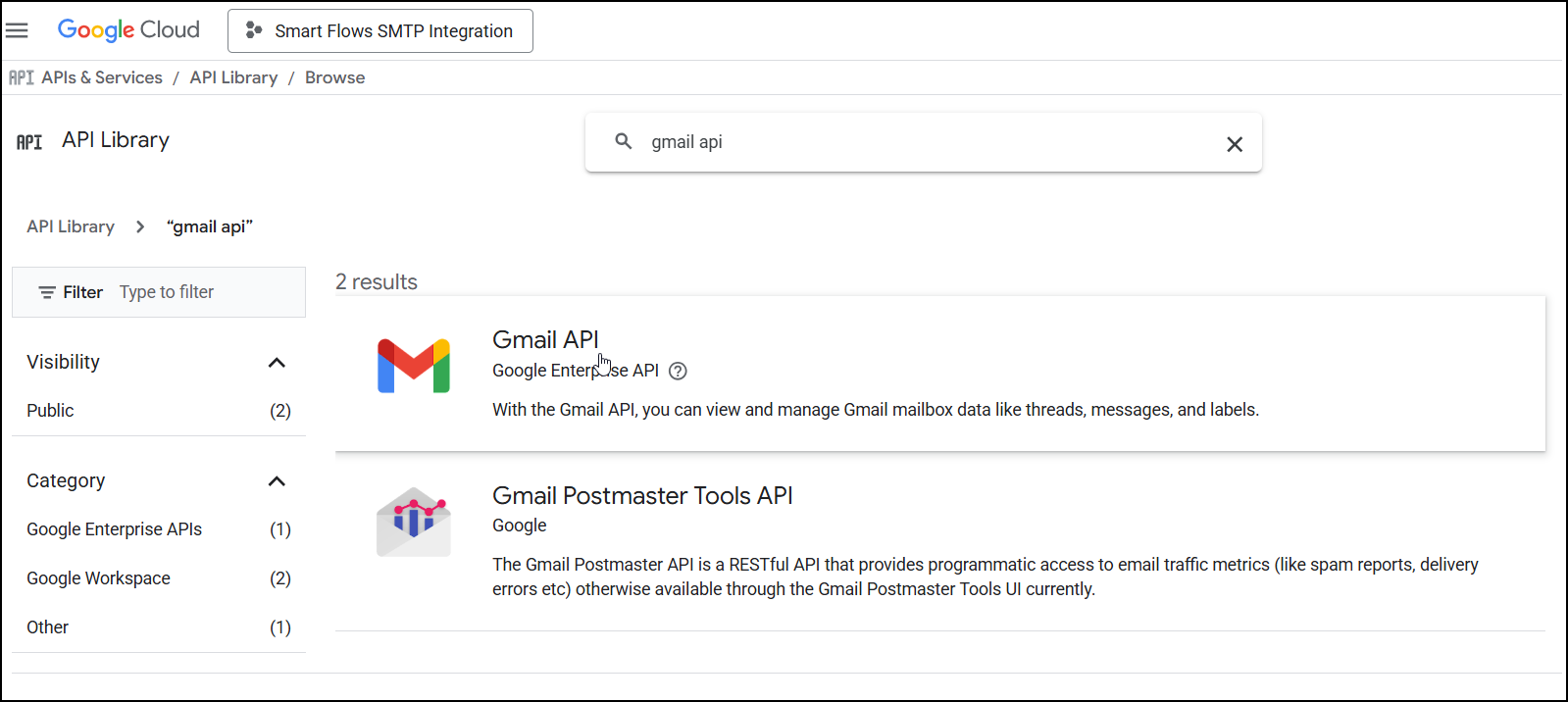Clear the search with the X icon
The height and width of the screenshot is (702, 1568).
coord(1235,144)
